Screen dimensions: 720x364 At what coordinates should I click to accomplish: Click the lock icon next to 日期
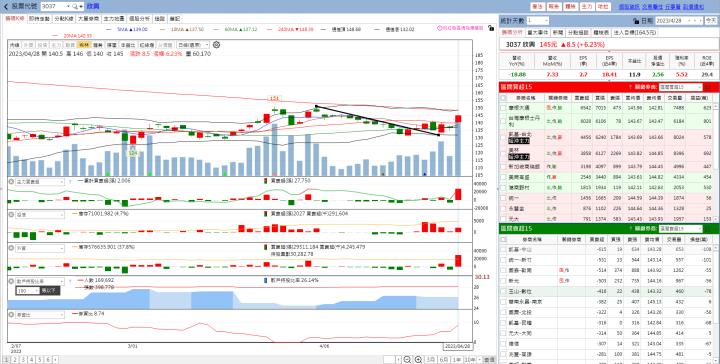636,21
